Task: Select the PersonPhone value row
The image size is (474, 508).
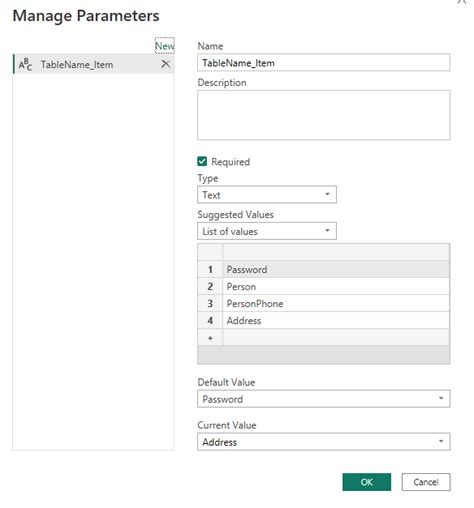Action: tap(336, 303)
